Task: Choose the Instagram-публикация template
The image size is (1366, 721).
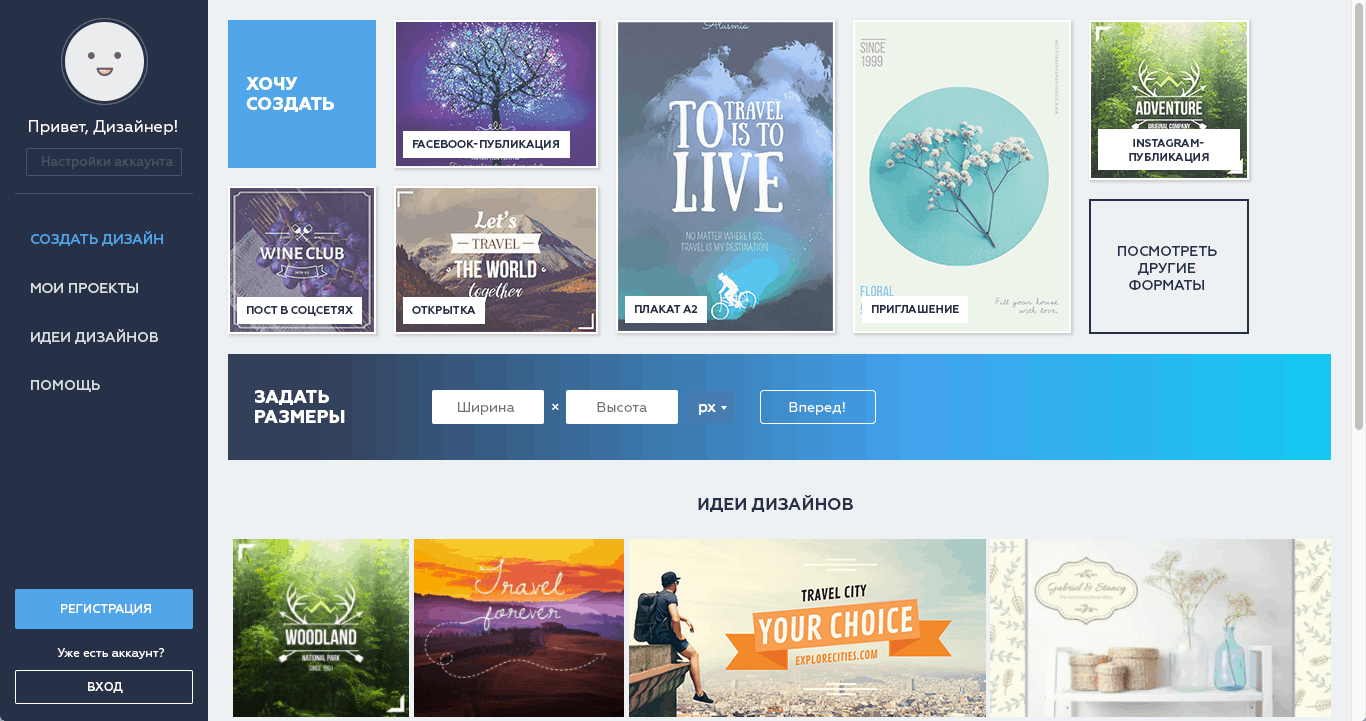Action: [x=1169, y=100]
